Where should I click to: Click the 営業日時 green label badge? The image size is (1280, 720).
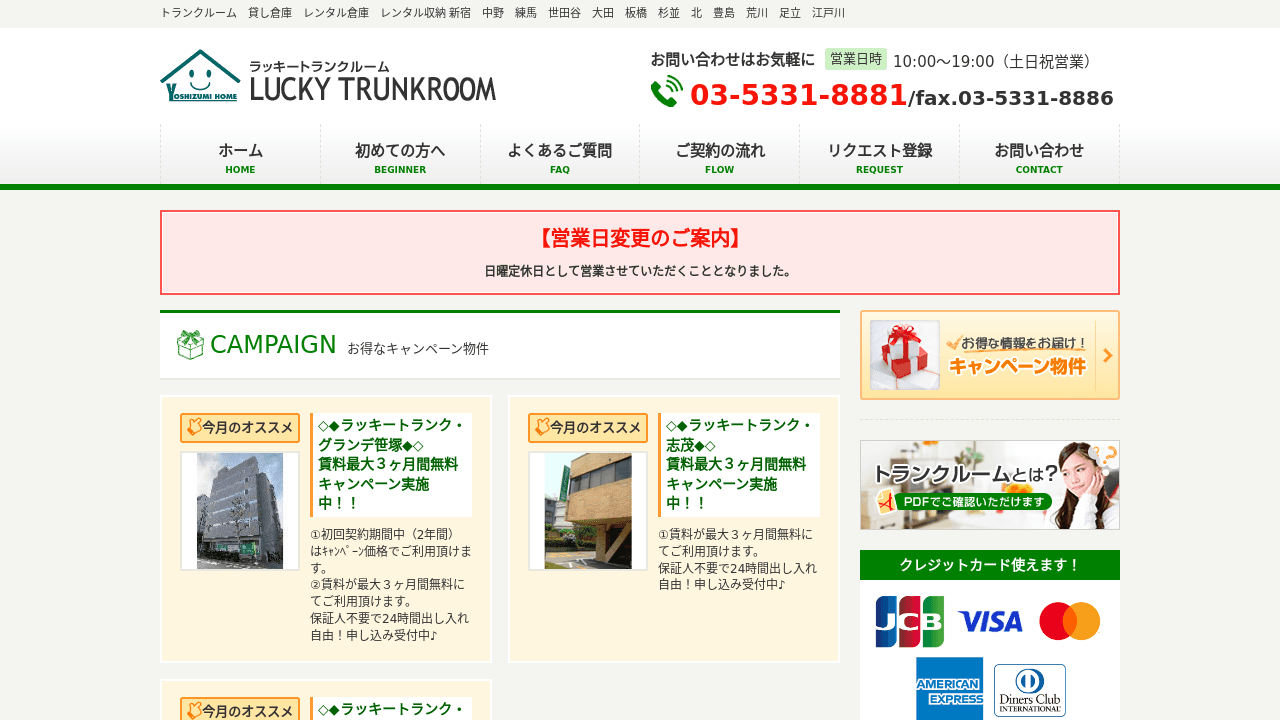tap(855, 59)
